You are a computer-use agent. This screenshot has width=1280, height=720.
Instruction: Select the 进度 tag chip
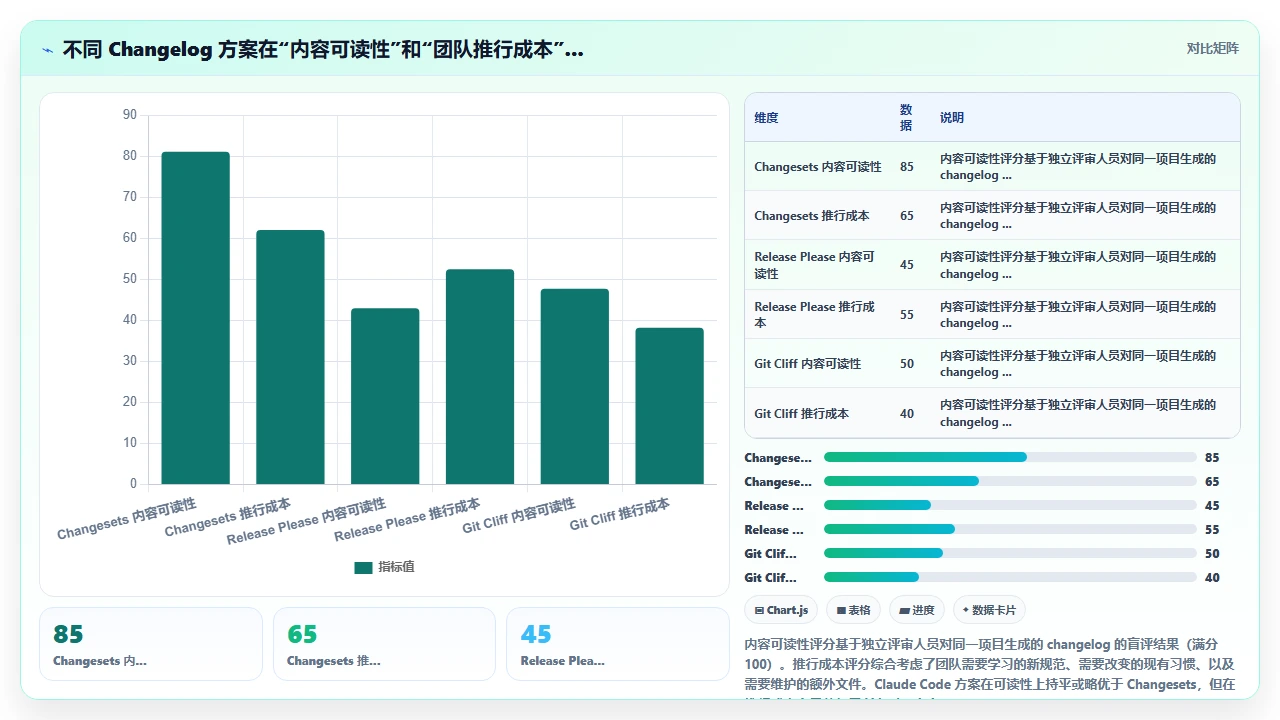pyautogui.click(x=916, y=610)
